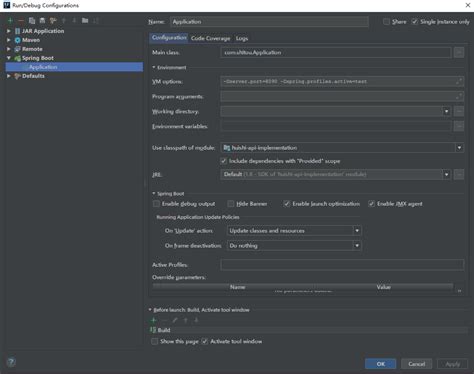Screen dimensions: 474x374
Task: Create a new folder with the folder icon
Action: click(x=85, y=21)
